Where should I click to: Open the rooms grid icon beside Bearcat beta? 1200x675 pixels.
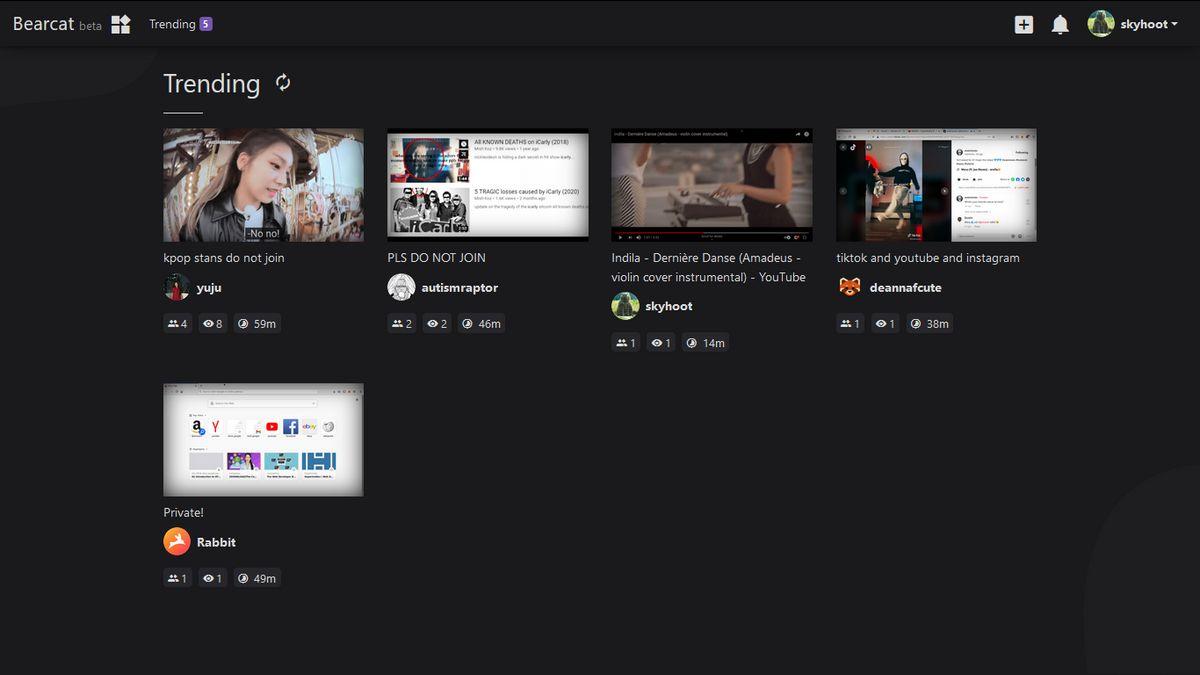[x=121, y=24]
